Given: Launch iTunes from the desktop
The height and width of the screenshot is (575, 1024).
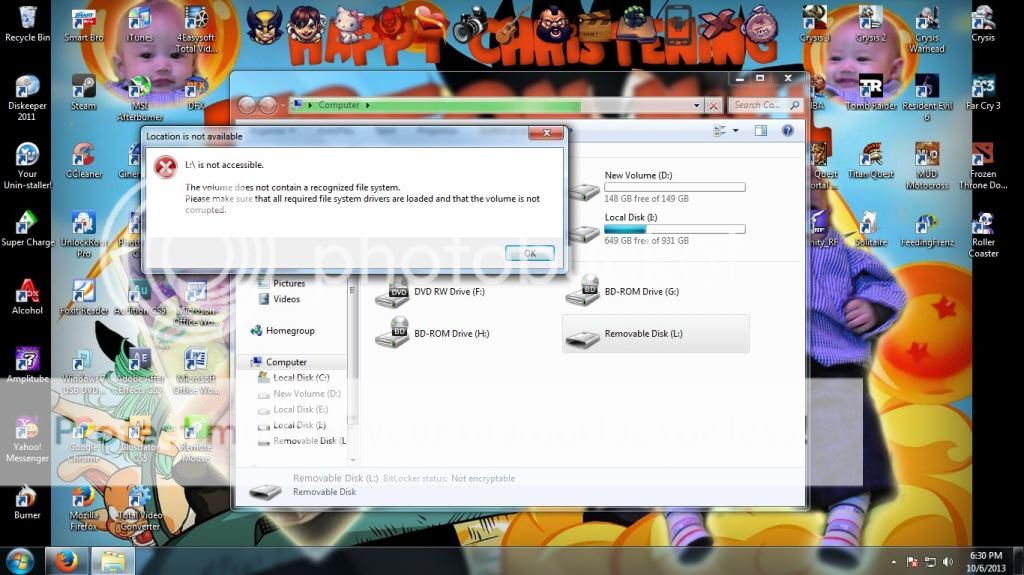Looking at the screenshot, I should pos(140,24).
